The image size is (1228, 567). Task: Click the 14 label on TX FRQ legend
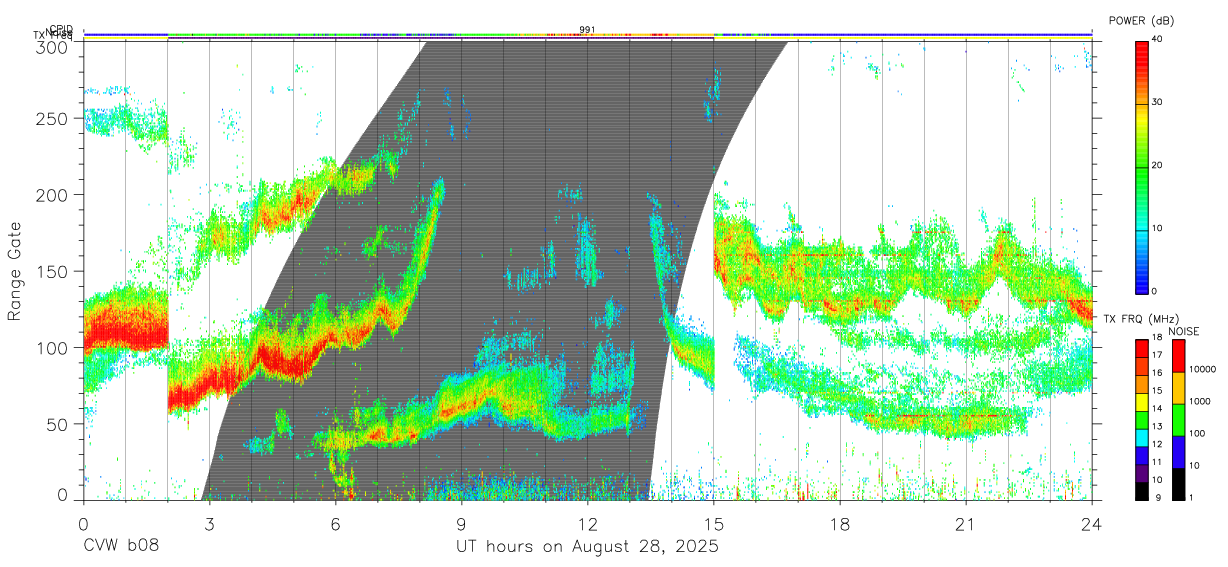[1158, 409]
